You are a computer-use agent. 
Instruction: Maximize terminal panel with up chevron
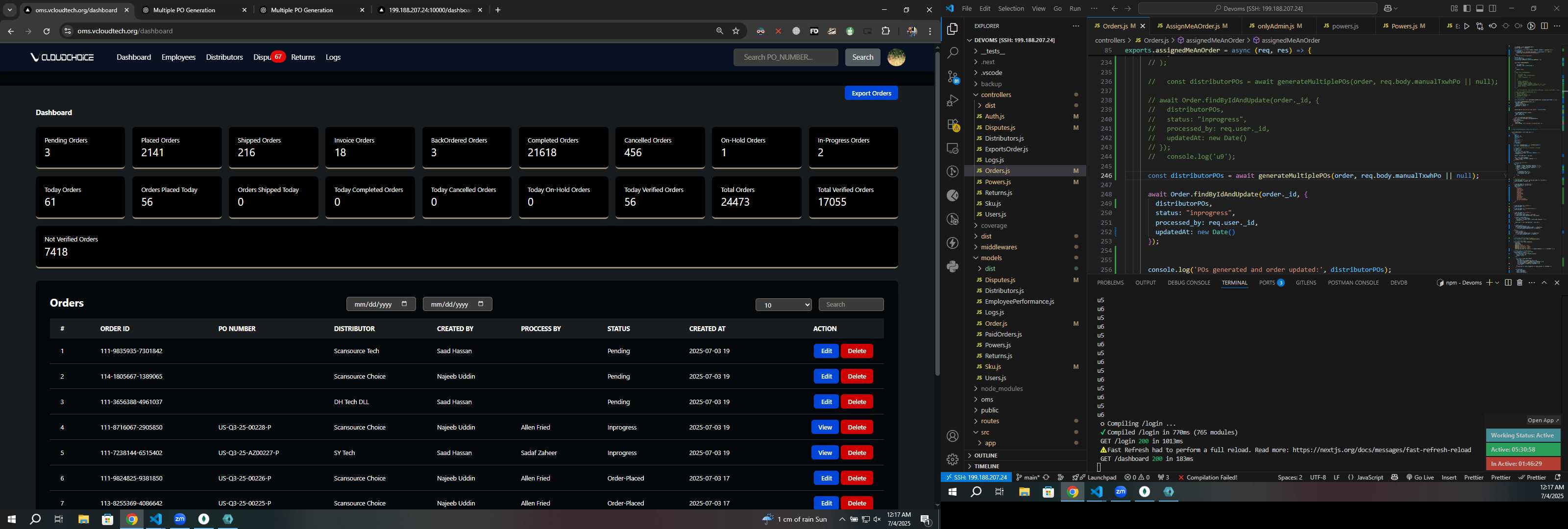1544,283
